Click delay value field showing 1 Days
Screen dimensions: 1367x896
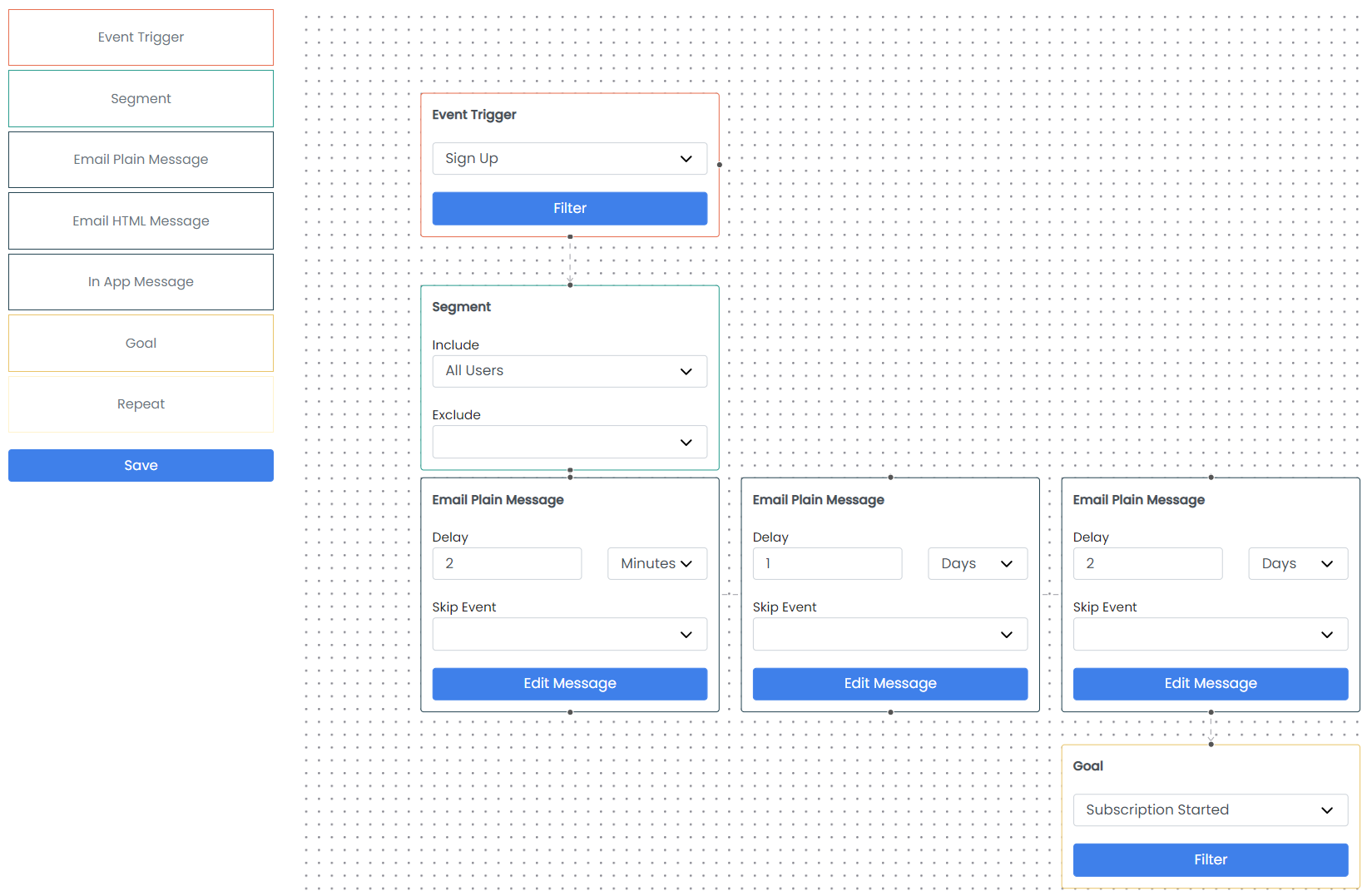[827, 563]
